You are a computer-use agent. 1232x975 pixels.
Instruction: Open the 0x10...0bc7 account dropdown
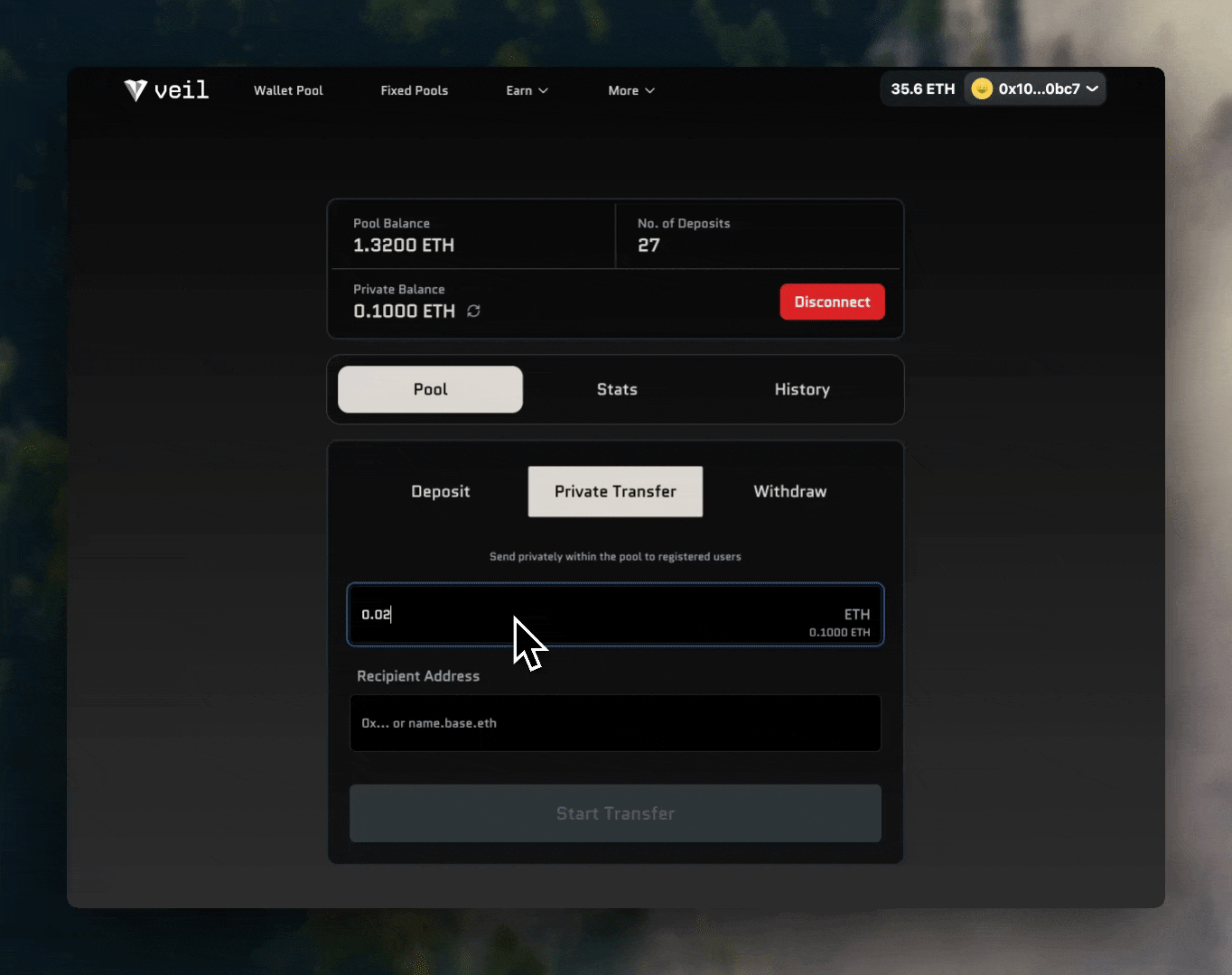coord(1035,88)
